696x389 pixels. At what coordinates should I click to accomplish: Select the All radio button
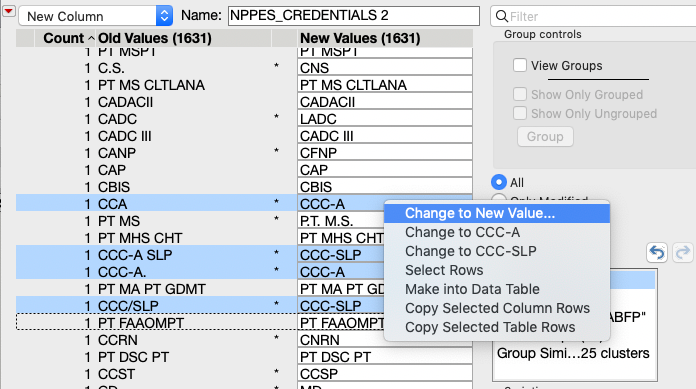[499, 182]
